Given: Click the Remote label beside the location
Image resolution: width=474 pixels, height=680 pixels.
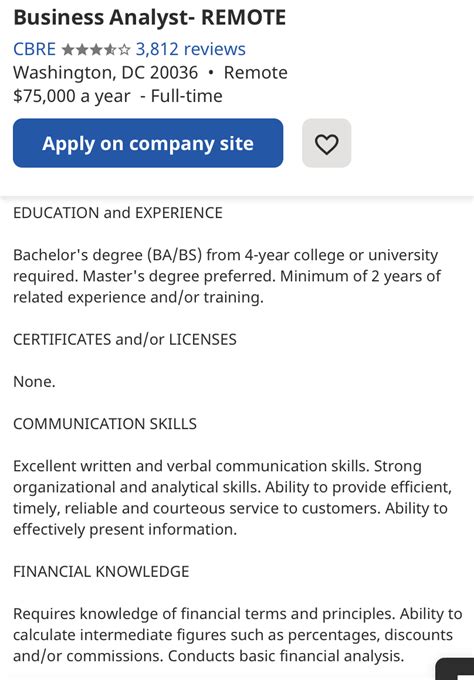Looking at the screenshot, I should coord(255,72).
